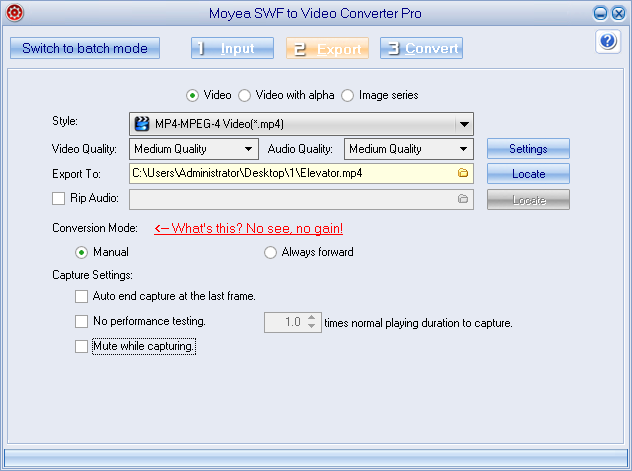Screen dimensions: 632x471
Task: Click the Conversion Mode label
Action: [95, 228]
